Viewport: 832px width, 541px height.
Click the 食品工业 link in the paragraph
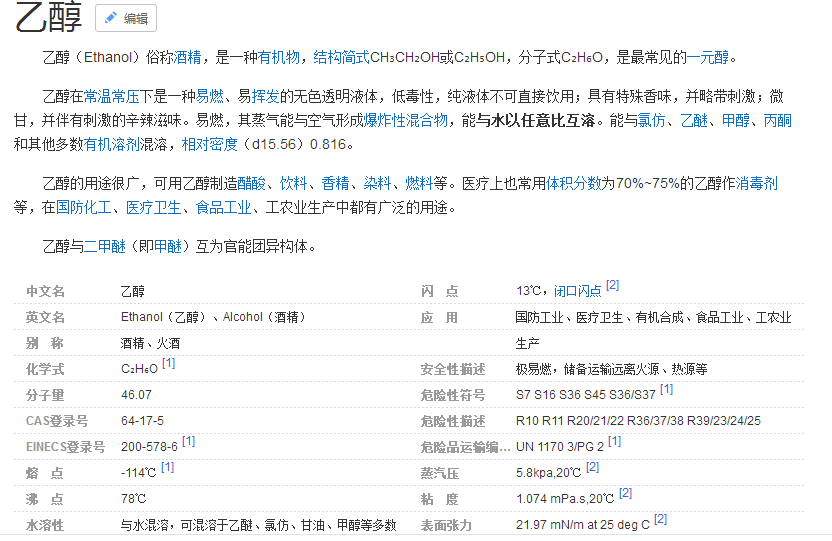(223, 207)
